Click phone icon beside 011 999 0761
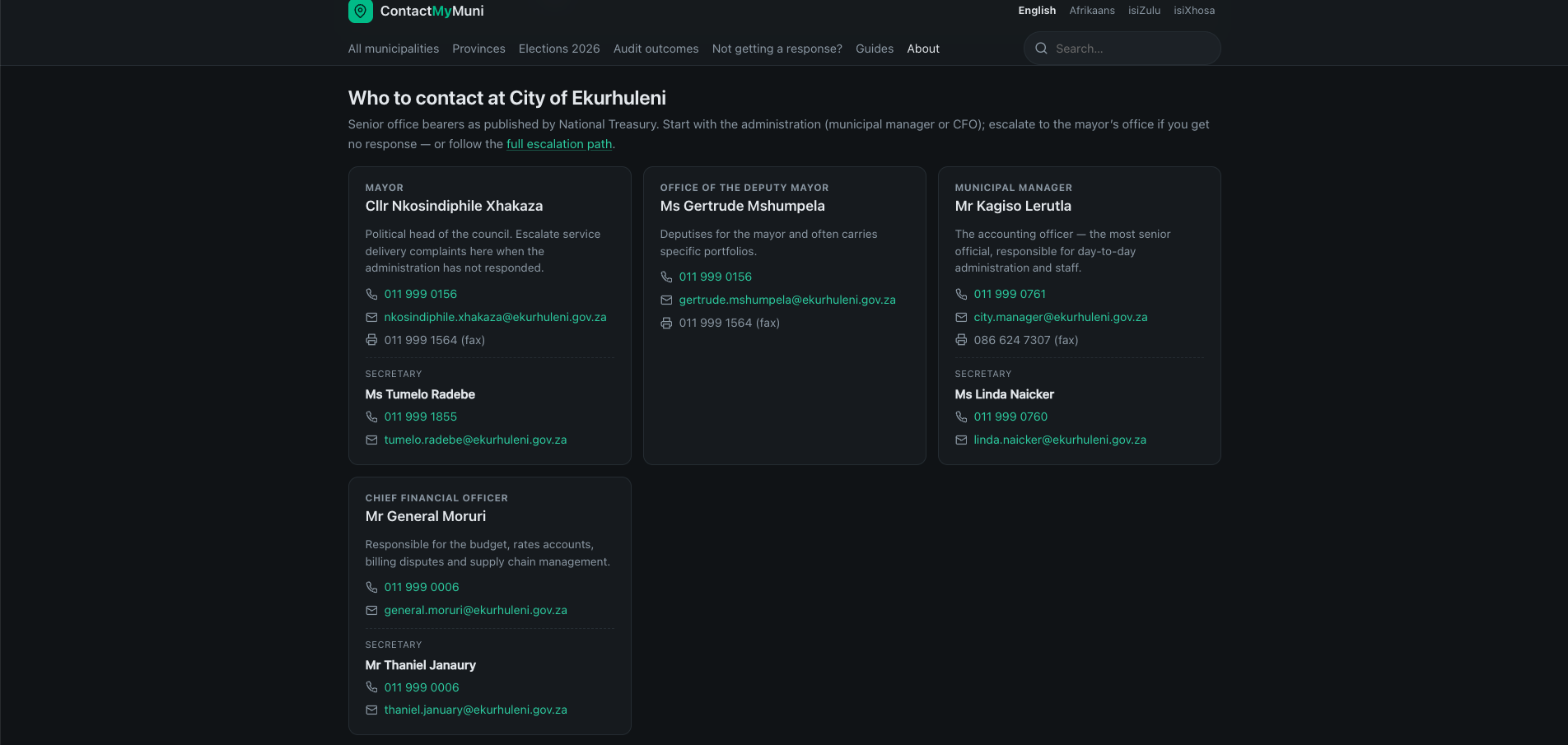Viewport: 1568px width, 745px height. tap(961, 294)
